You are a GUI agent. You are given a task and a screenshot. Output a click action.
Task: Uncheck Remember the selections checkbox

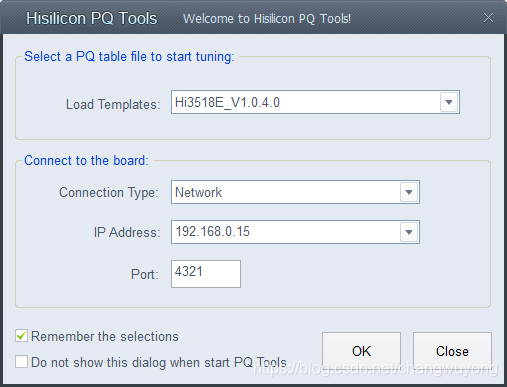tap(21, 336)
